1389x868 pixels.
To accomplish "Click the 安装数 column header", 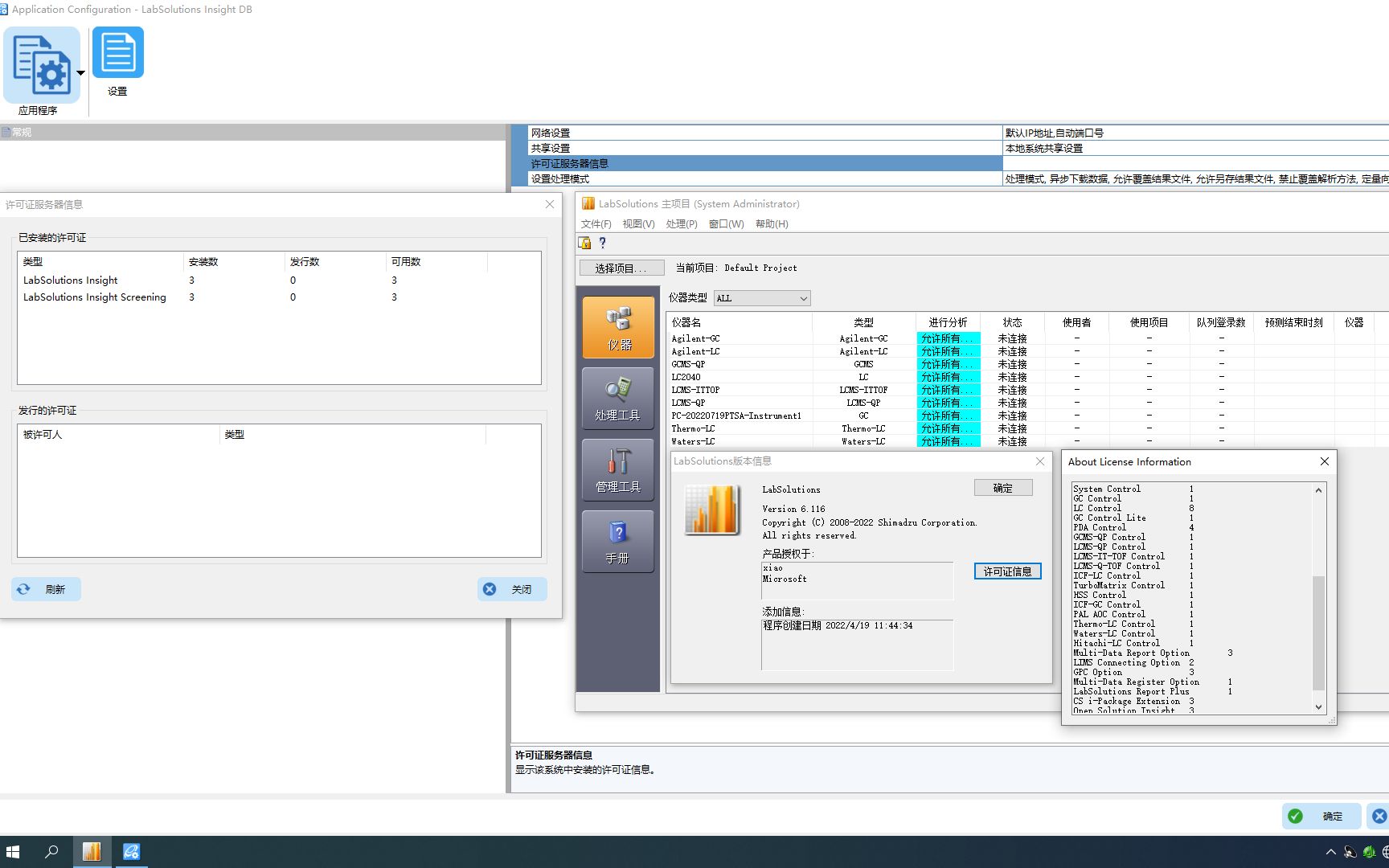I will click(234, 262).
